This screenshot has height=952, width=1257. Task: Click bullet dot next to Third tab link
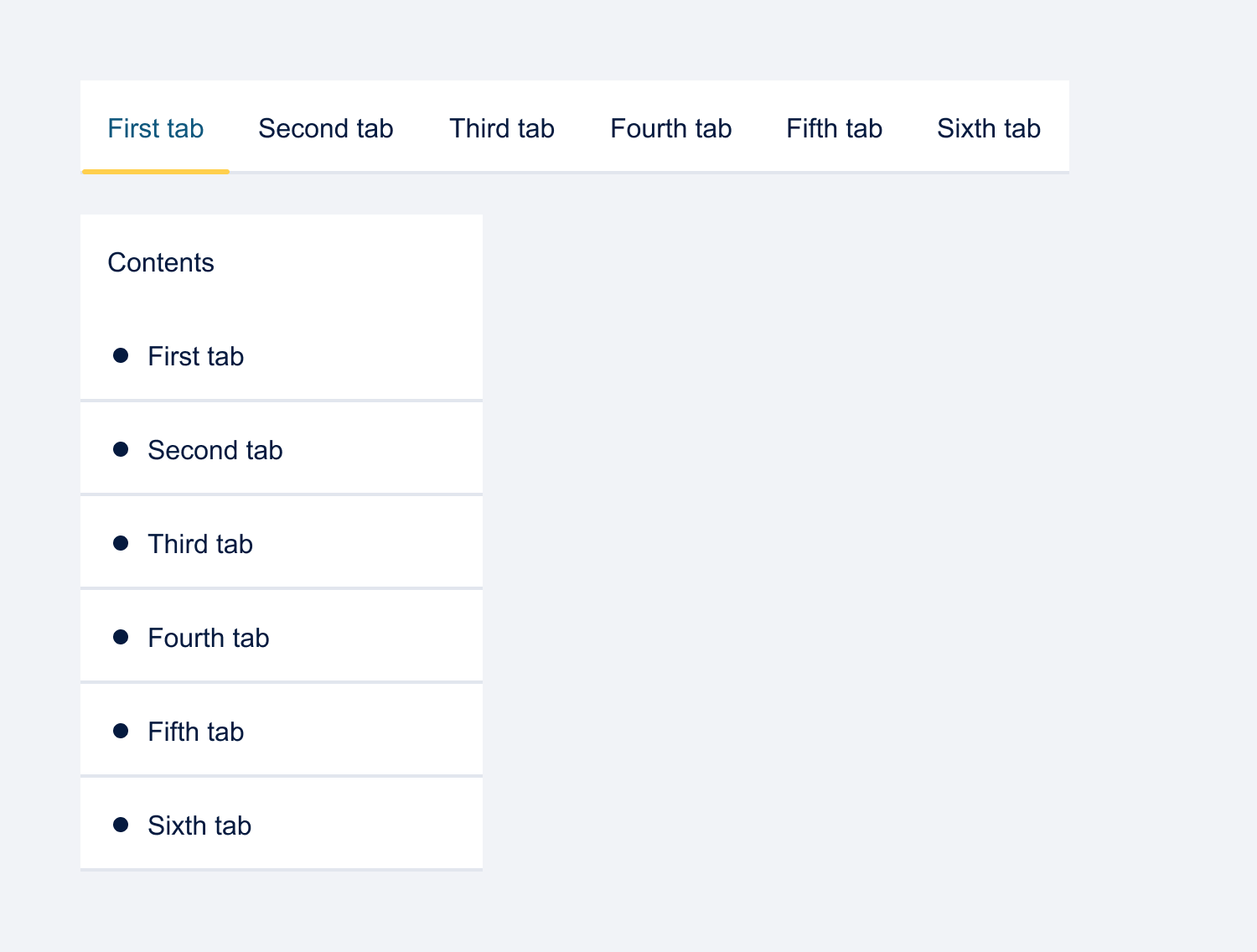(121, 543)
